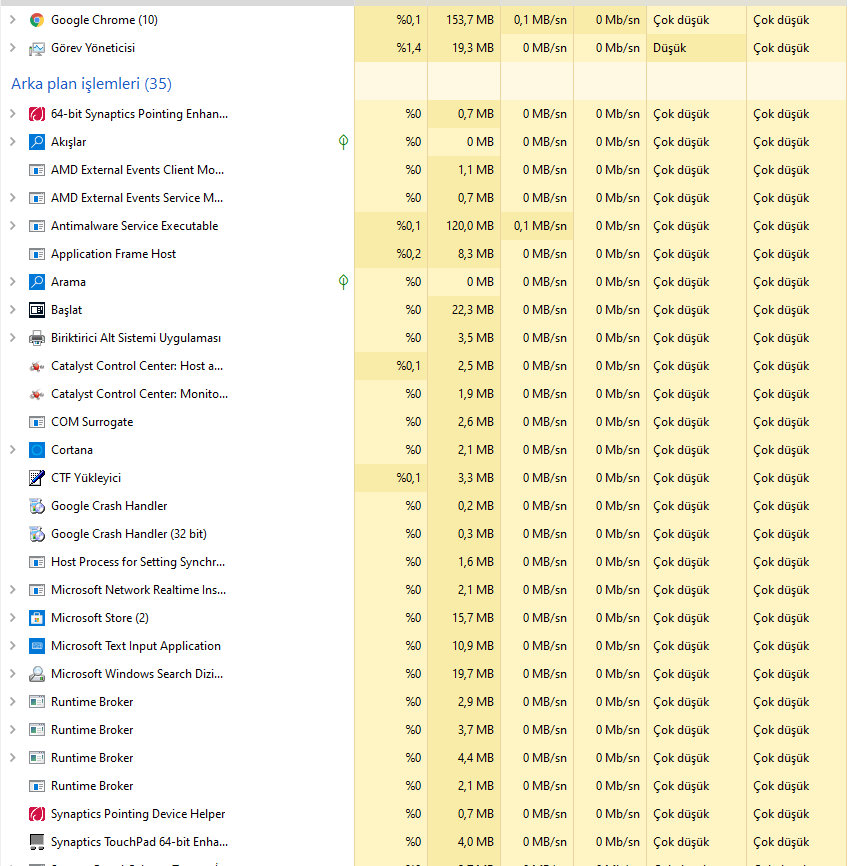This screenshot has height=866, width=849.
Task: Click the %1,4 CPU value
Action: coord(409,48)
